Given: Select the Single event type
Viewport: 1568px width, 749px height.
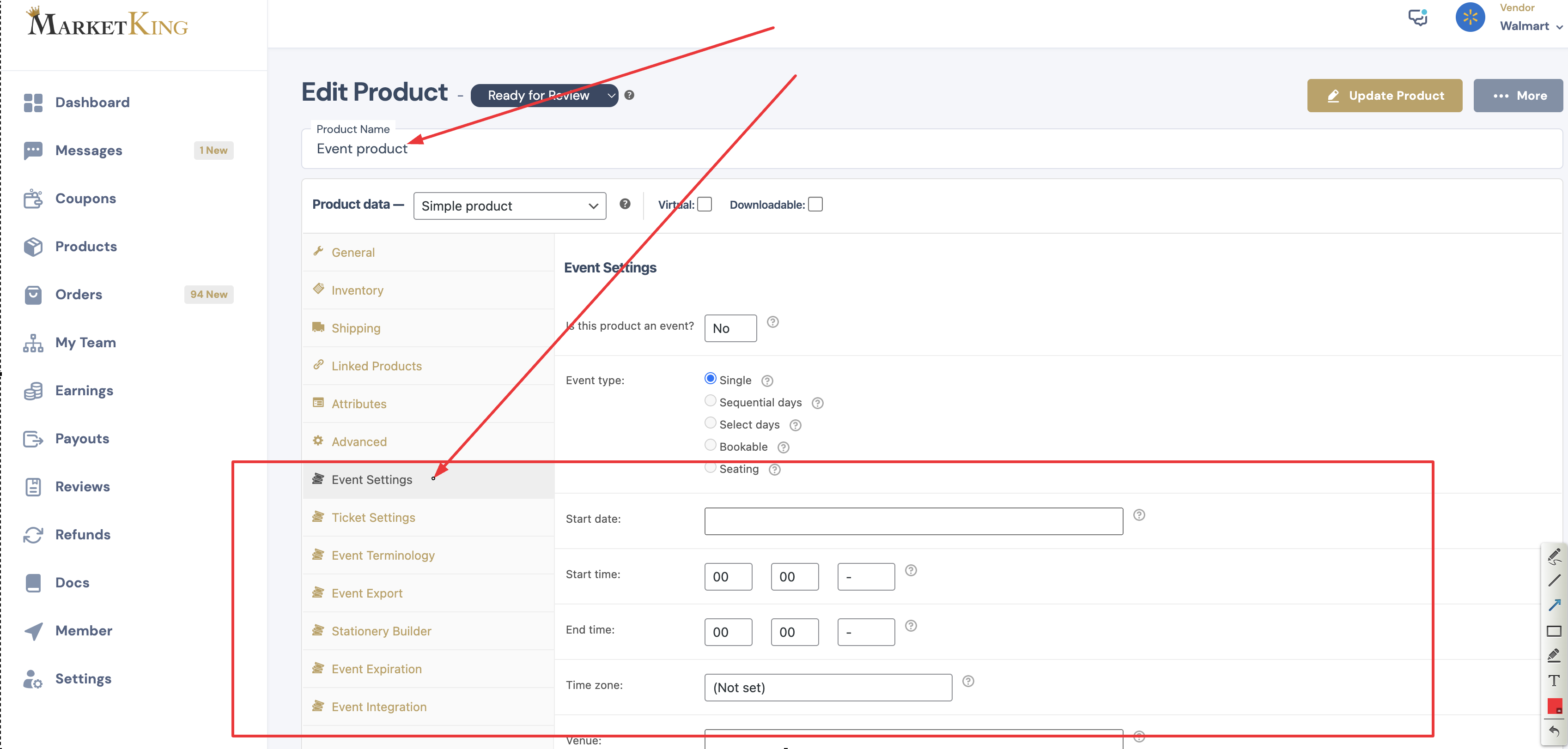Looking at the screenshot, I should pos(710,379).
